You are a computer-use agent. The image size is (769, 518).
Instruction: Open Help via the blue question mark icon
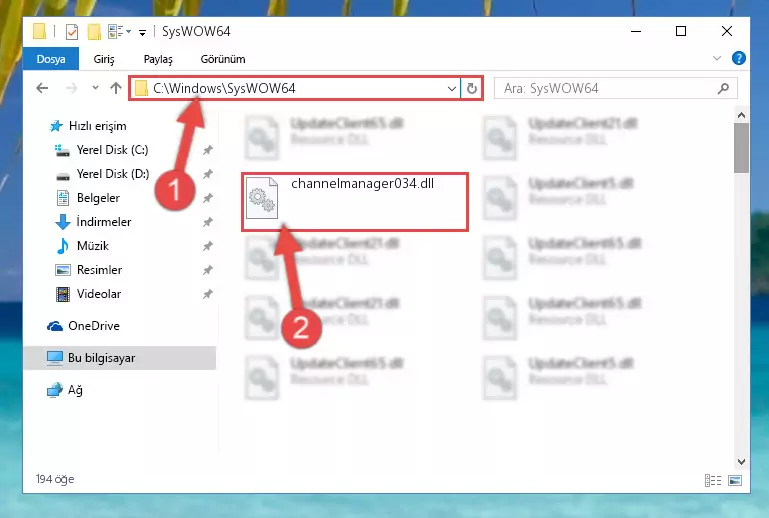click(x=738, y=58)
